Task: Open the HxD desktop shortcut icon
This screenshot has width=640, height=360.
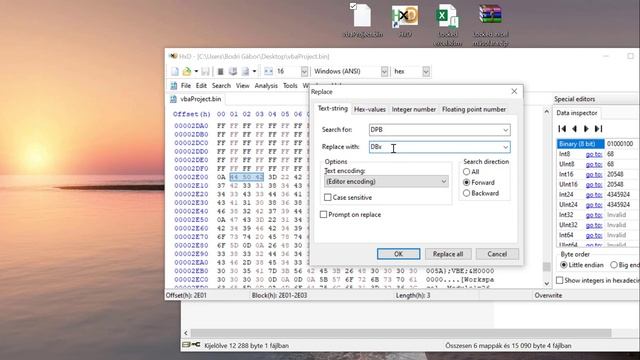Action: pyautogui.click(x=405, y=20)
